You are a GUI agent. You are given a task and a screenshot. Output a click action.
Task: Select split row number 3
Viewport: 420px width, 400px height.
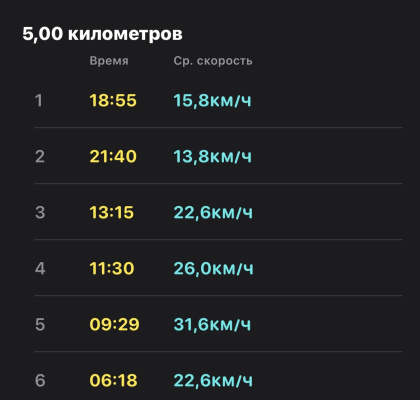[x=218, y=212]
